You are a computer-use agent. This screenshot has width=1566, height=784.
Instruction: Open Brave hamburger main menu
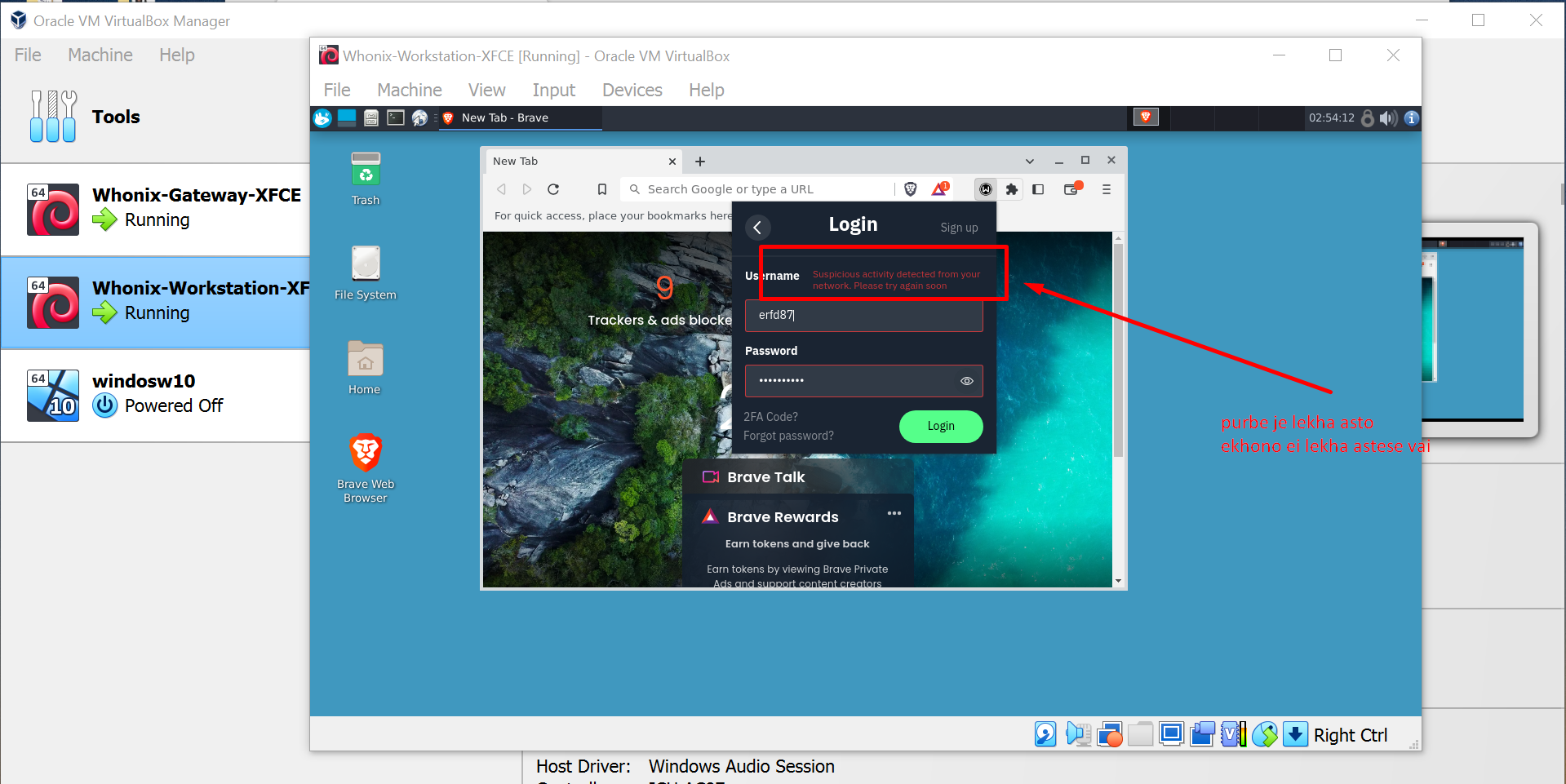tap(1107, 189)
